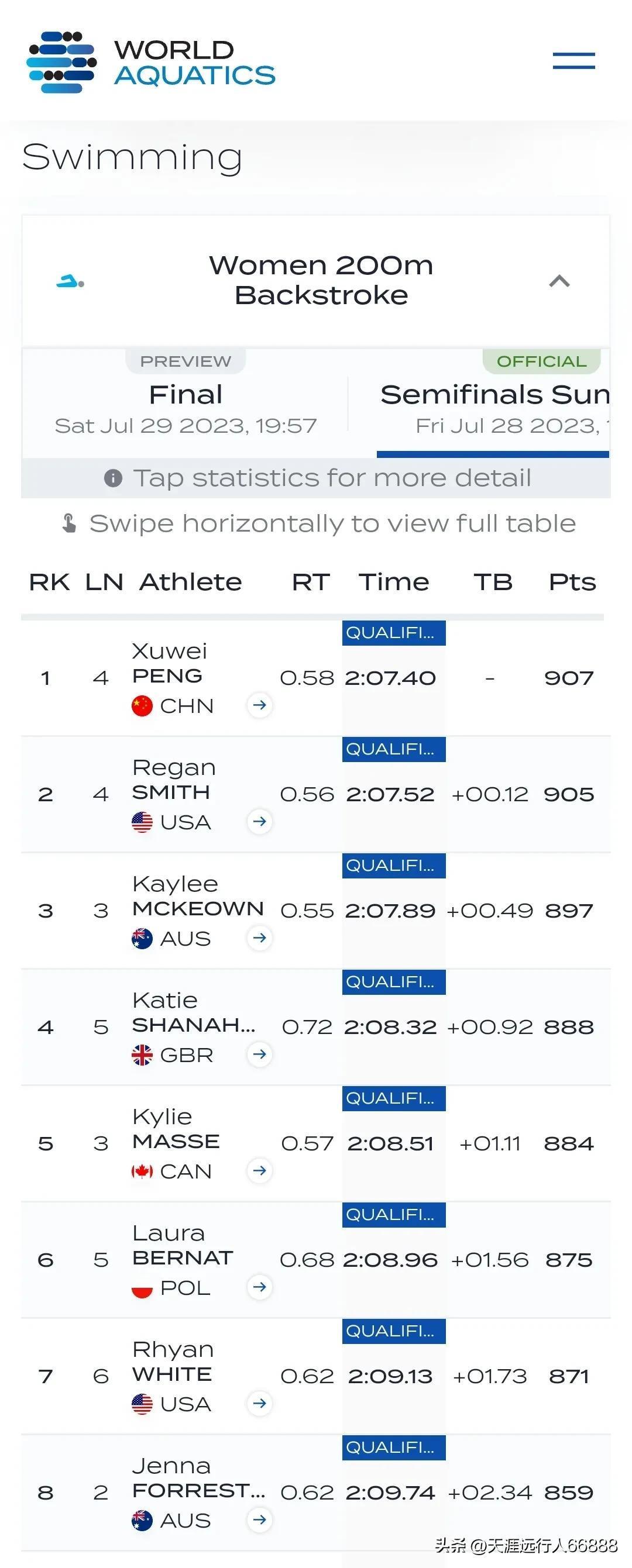632x1568 pixels.
Task: Open Jenna Forrester's athlete arrow icon
Action: pos(259,1519)
